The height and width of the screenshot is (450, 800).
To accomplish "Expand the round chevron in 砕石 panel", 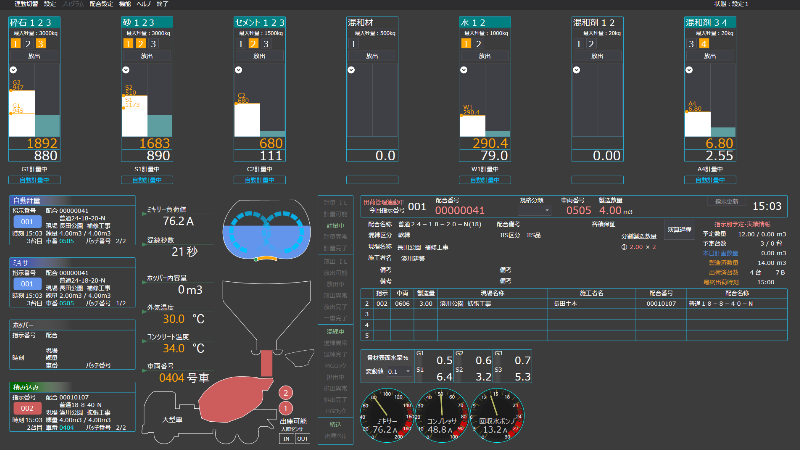I will coord(14,70).
